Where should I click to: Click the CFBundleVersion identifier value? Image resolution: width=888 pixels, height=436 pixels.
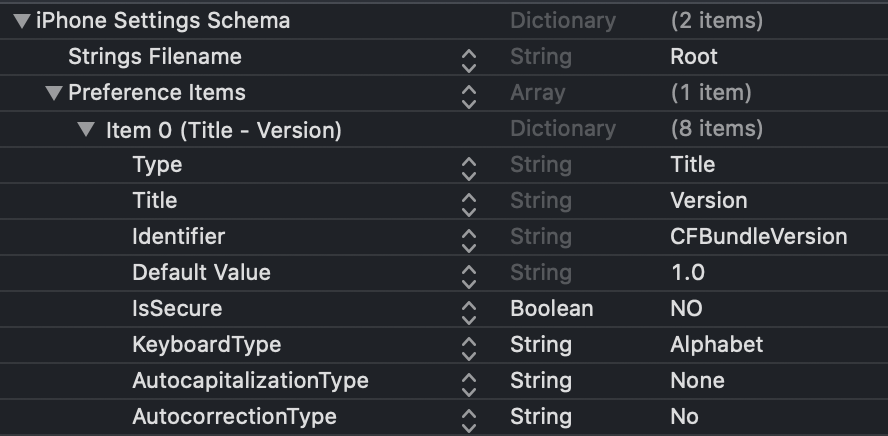tap(758, 237)
